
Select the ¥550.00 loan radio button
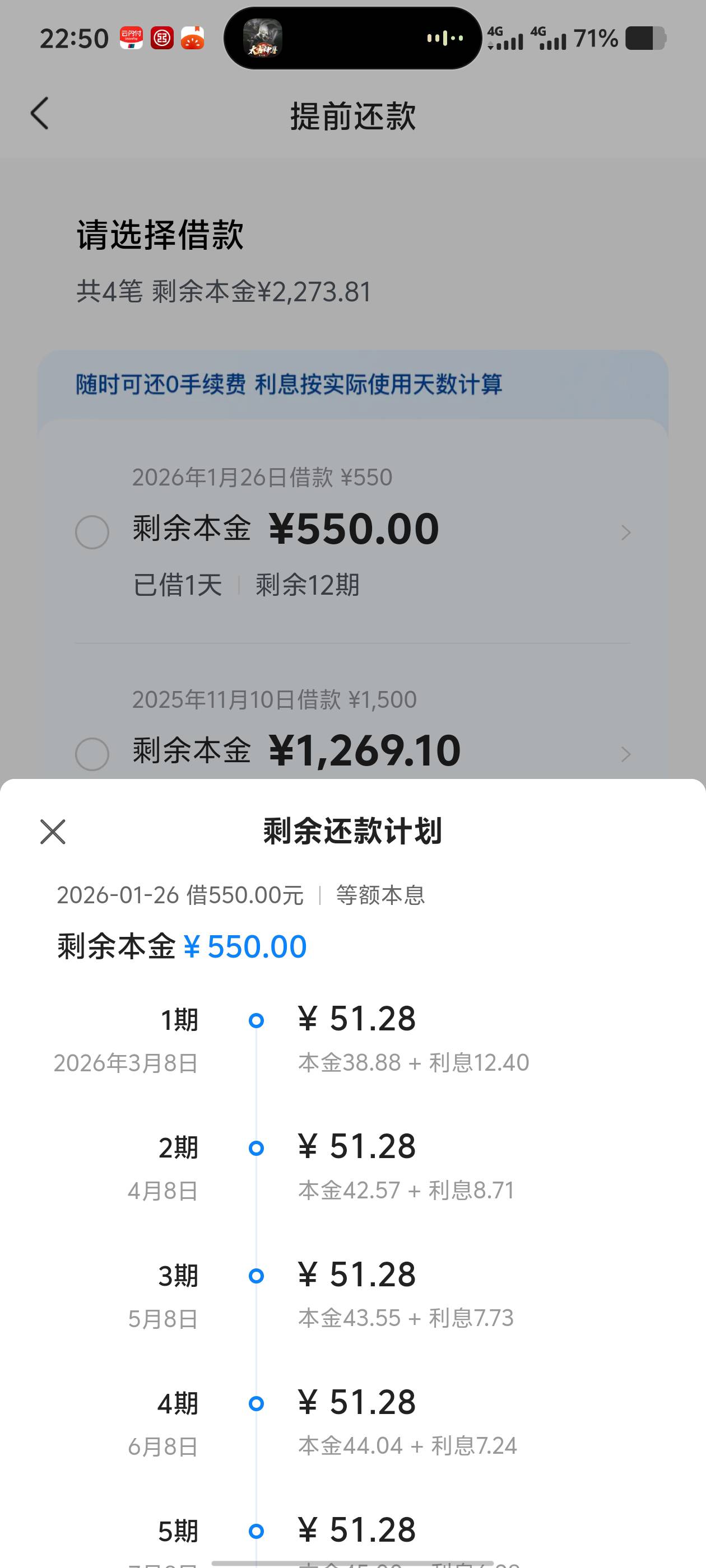tap(92, 533)
